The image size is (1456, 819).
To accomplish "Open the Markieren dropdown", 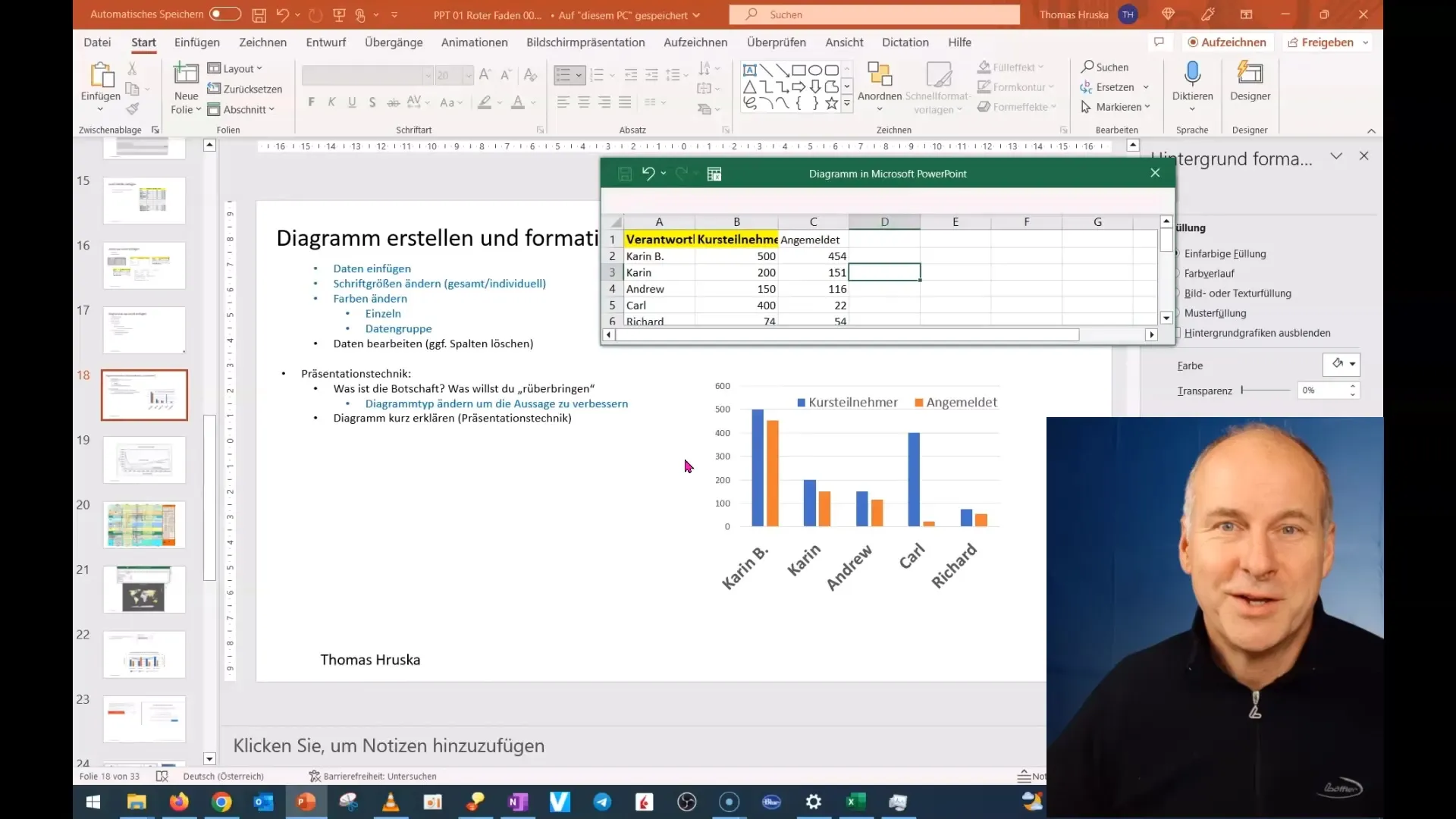I will click(1116, 107).
